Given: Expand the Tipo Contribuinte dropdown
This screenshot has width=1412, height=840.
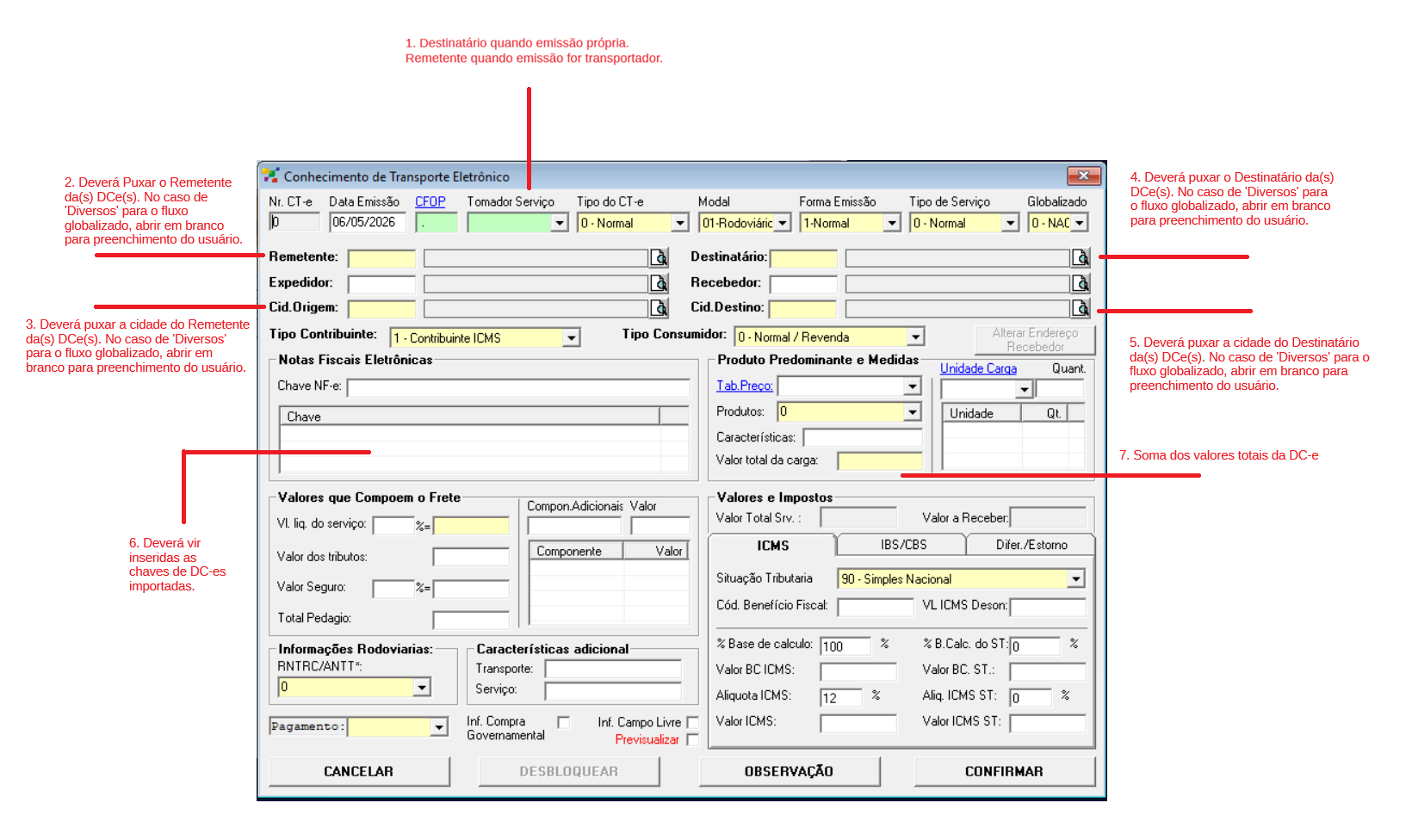Looking at the screenshot, I should click(572, 338).
